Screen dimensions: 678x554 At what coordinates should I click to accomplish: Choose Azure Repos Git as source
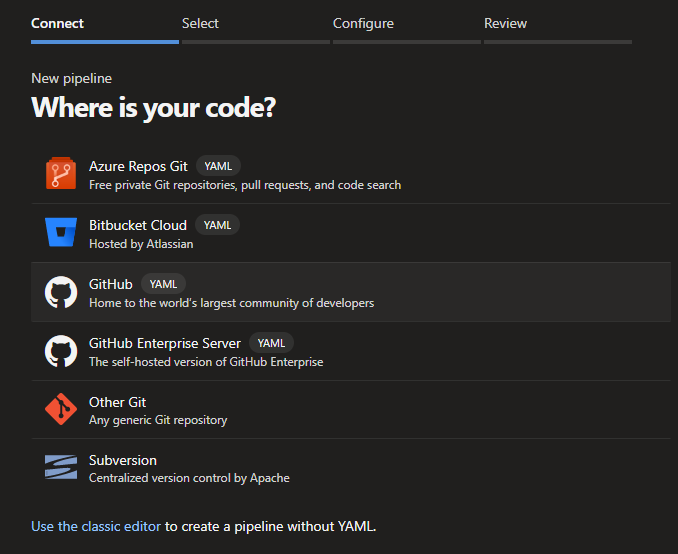coord(138,166)
